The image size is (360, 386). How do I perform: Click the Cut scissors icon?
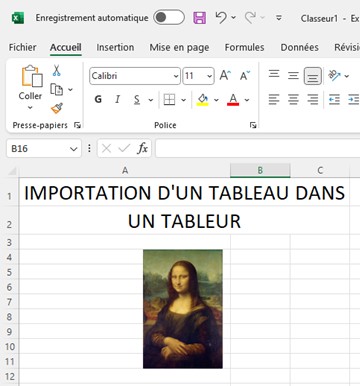coord(56,70)
